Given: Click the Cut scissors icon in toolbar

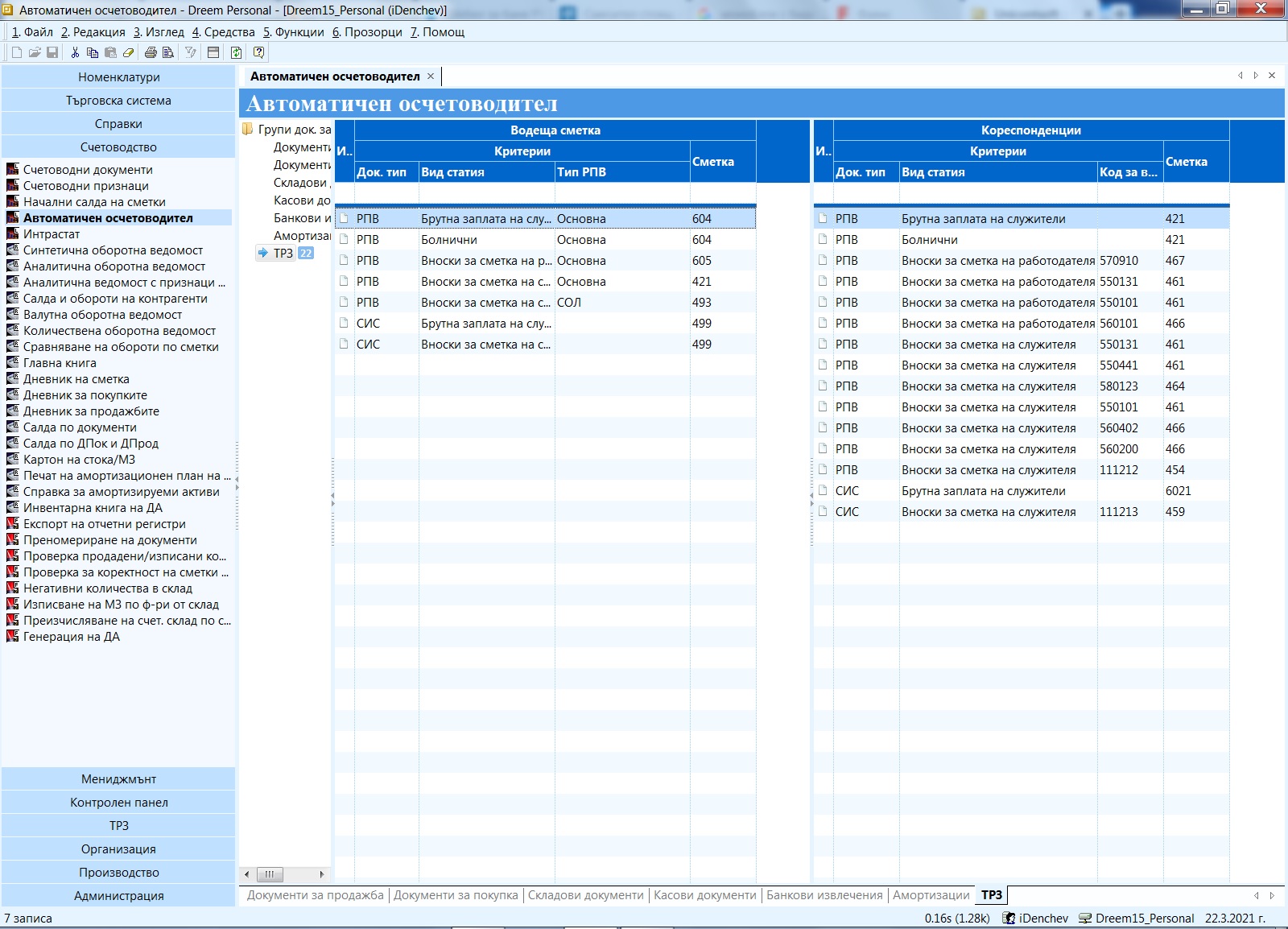Looking at the screenshot, I should pyautogui.click(x=75, y=52).
